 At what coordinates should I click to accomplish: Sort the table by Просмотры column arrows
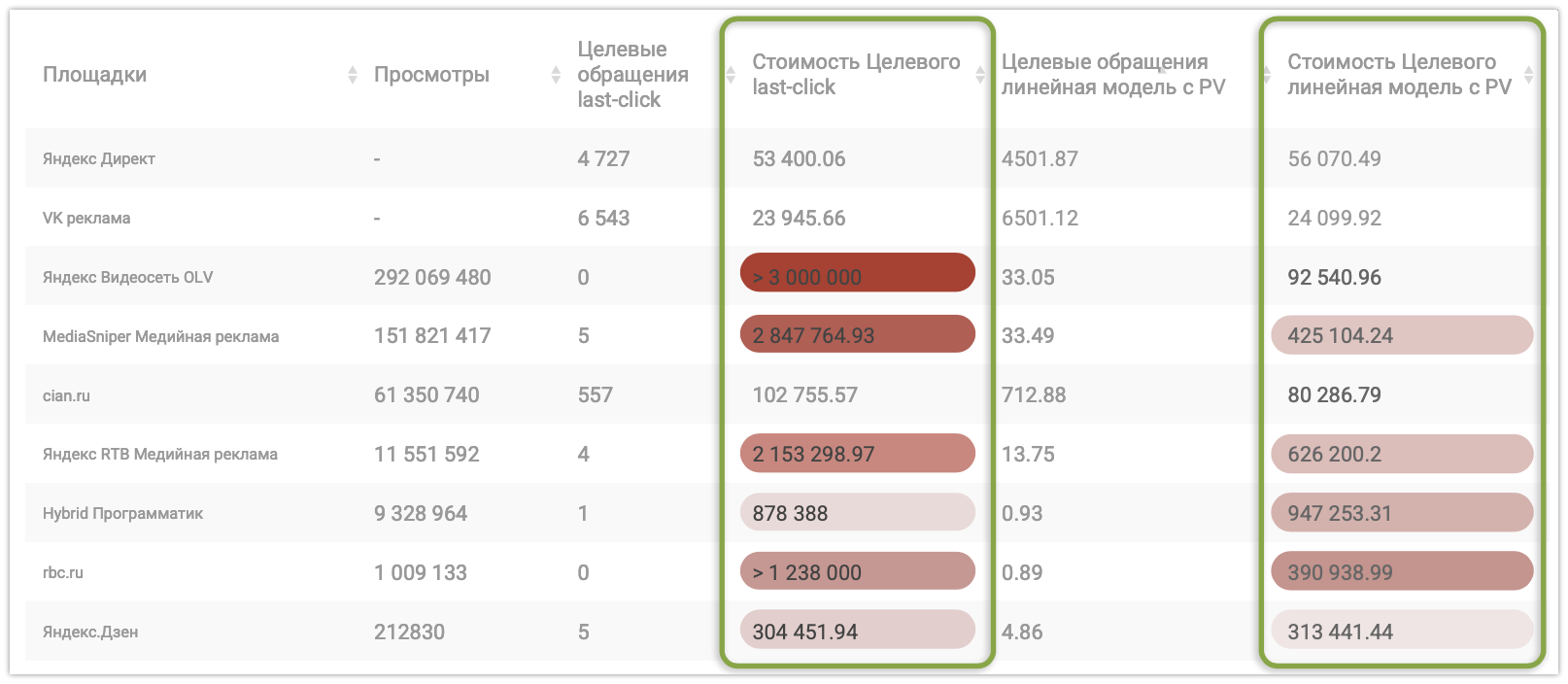556,75
